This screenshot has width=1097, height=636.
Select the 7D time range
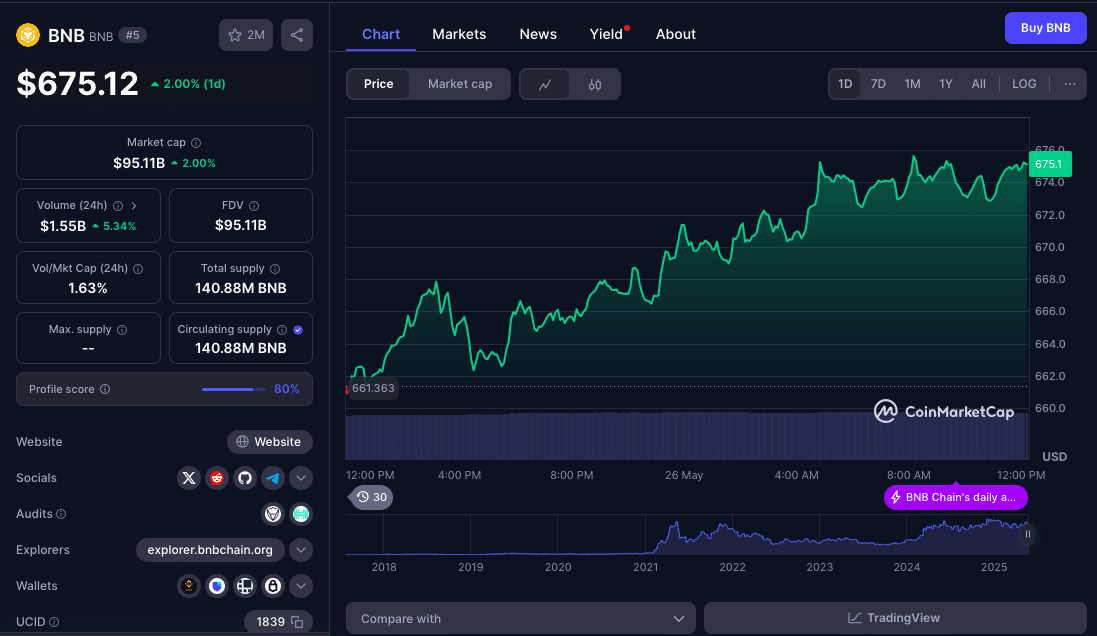tap(878, 84)
